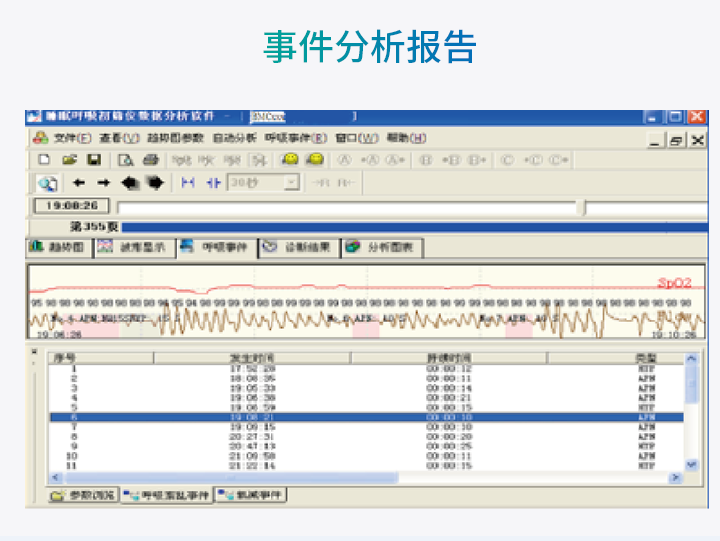Screen dimensions: 720x541
Task: Click the new document icon
Action: point(44,159)
